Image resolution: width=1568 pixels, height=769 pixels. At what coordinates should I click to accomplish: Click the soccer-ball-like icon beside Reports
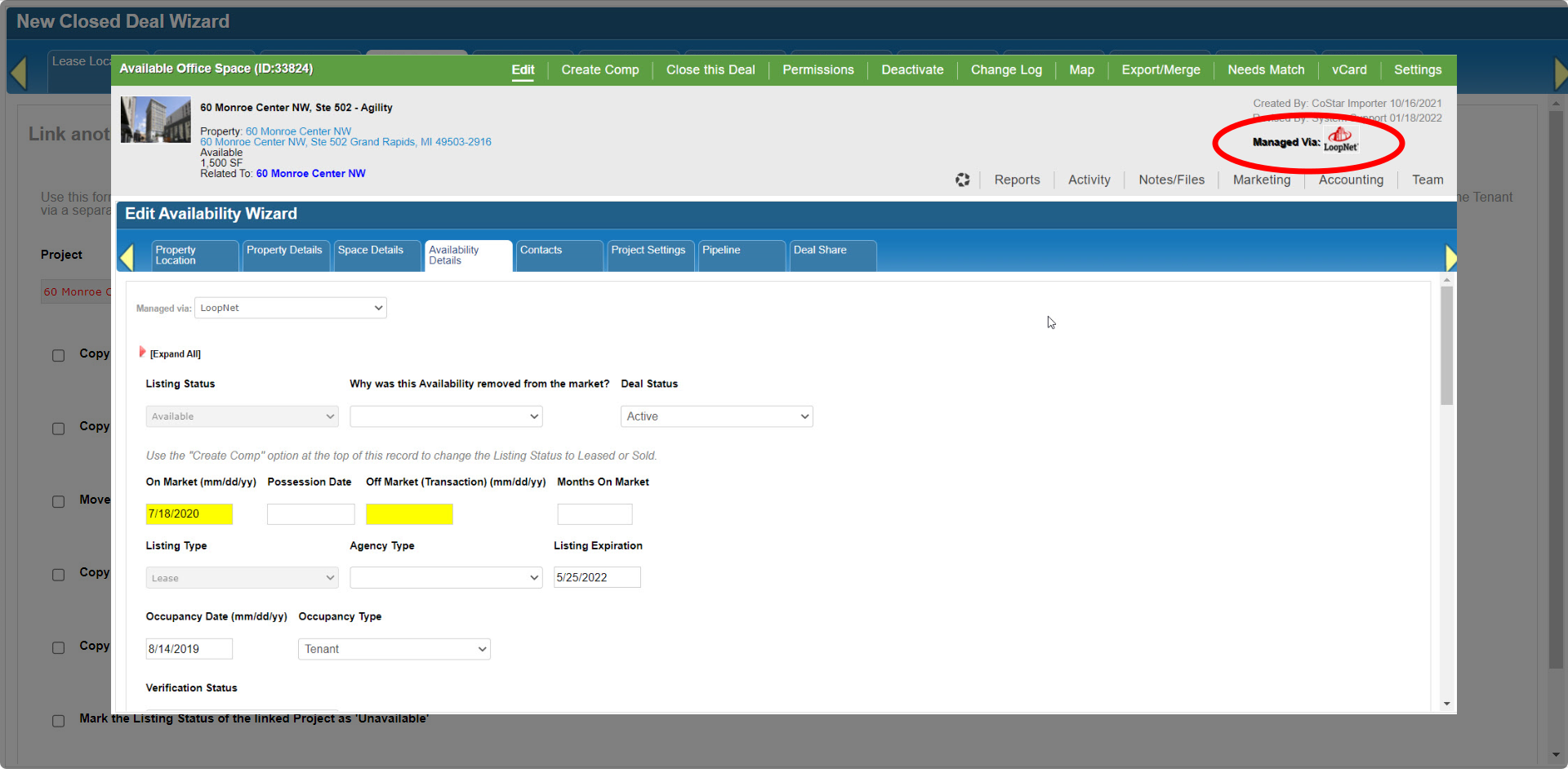pos(963,180)
